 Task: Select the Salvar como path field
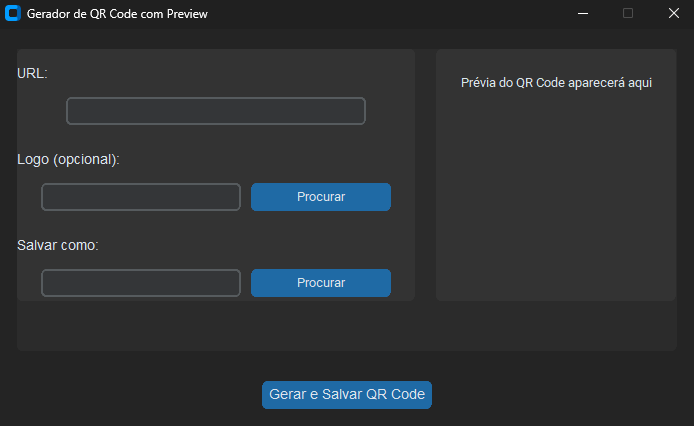point(141,283)
